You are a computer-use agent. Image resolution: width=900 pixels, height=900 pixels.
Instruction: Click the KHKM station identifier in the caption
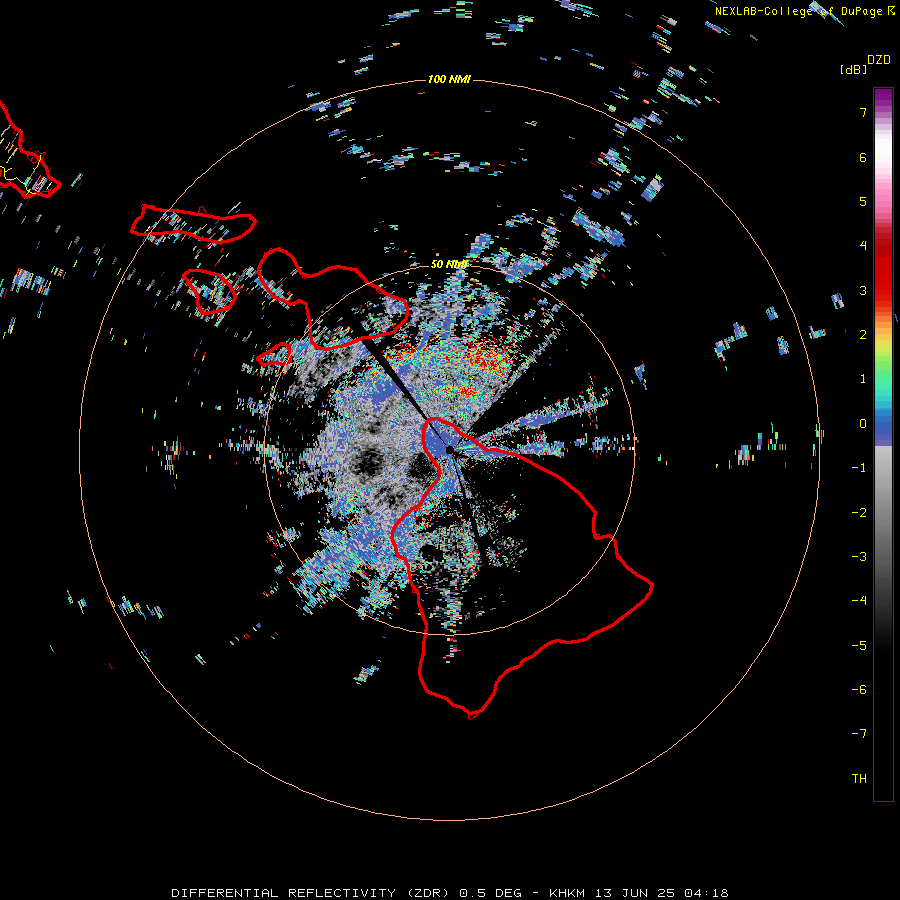567,893
